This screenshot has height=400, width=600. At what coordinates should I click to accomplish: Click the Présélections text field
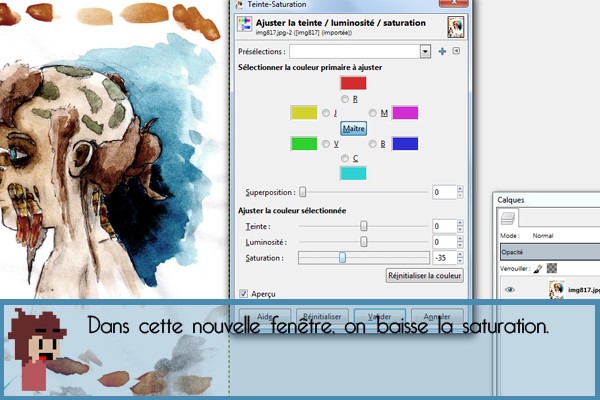pyautogui.click(x=355, y=51)
